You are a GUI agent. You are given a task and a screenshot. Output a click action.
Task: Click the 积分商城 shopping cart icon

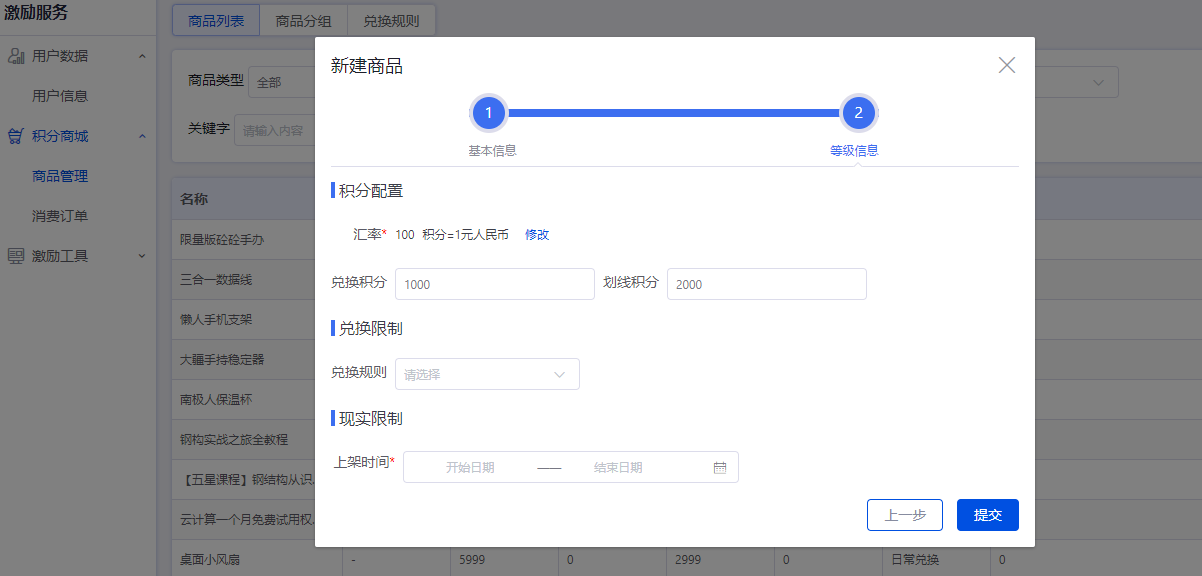[16, 136]
